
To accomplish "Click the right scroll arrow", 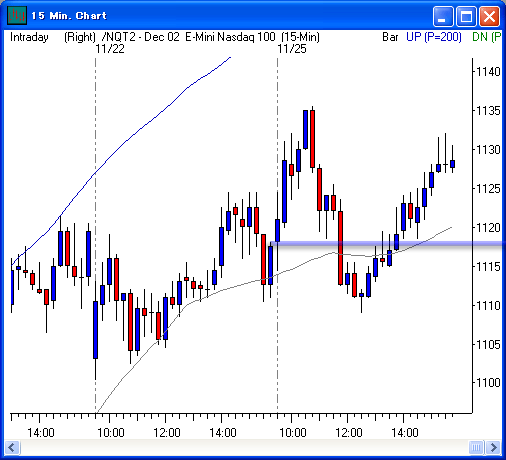I will [493, 447].
